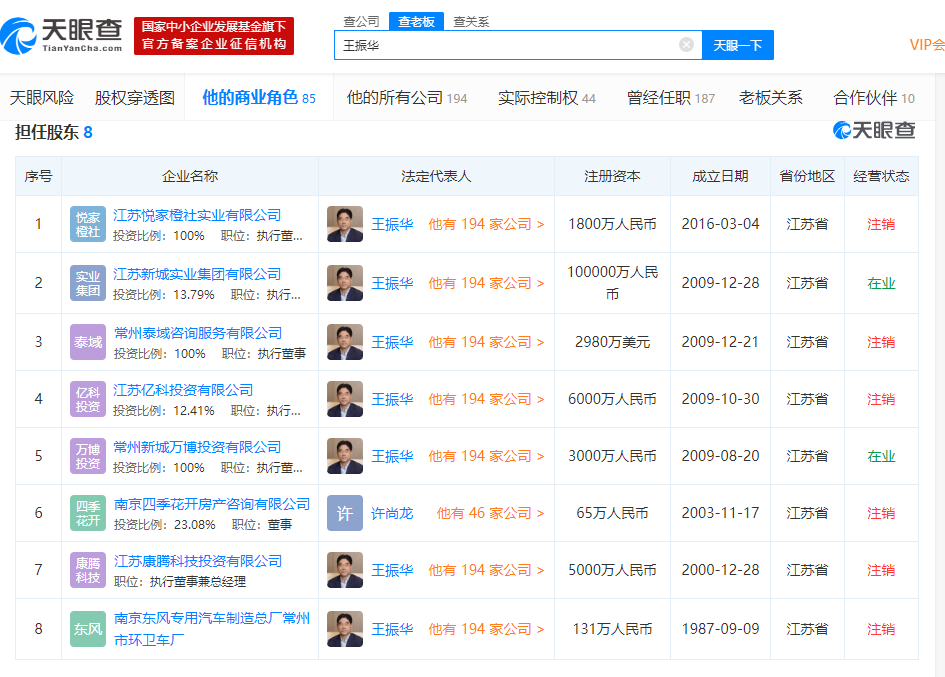945x677 pixels.
Task: Click 王振华's photo in the 江苏悦家橙社 row
Action: coord(345,224)
